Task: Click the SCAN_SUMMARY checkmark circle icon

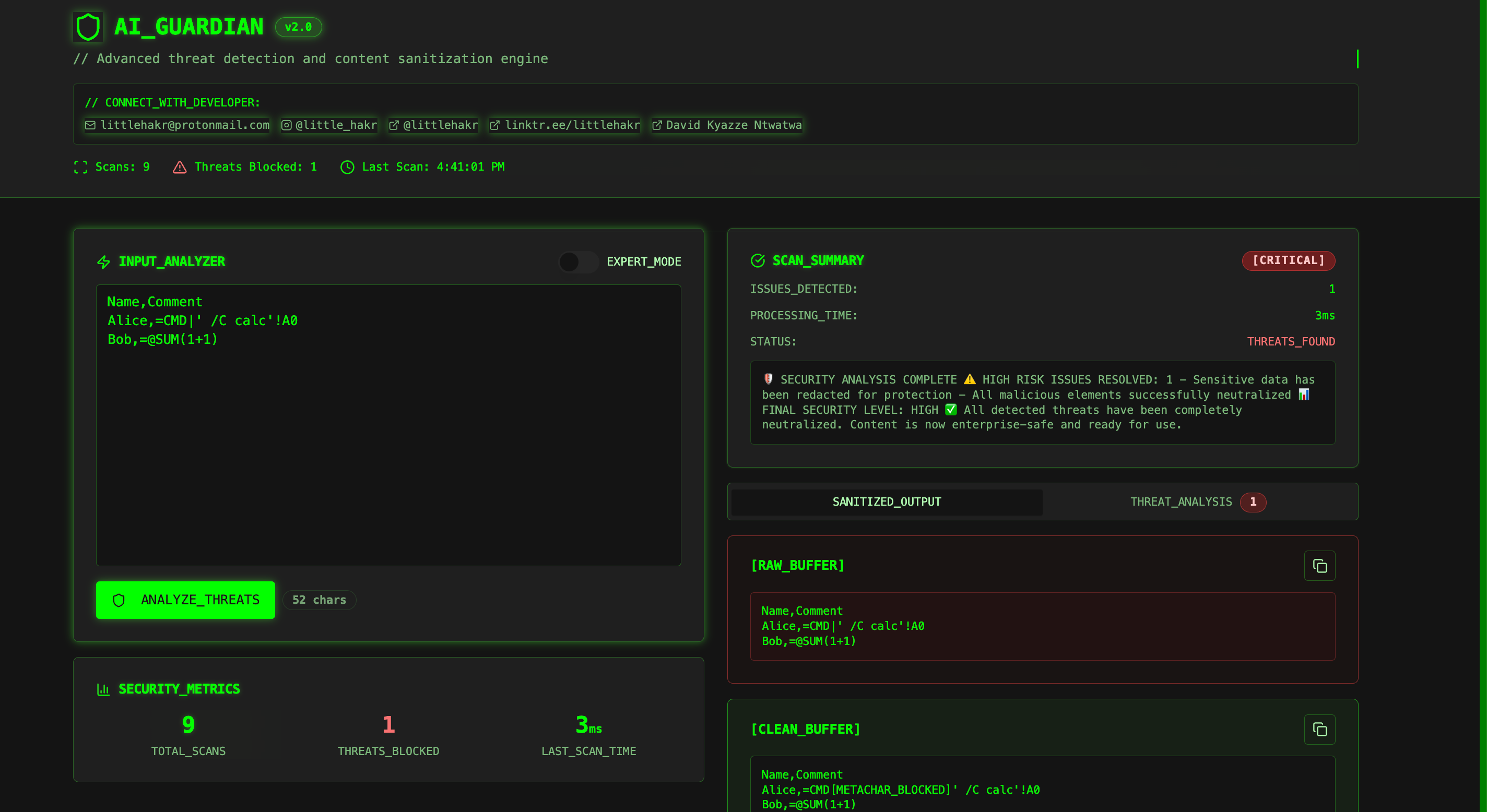Action: point(758,261)
